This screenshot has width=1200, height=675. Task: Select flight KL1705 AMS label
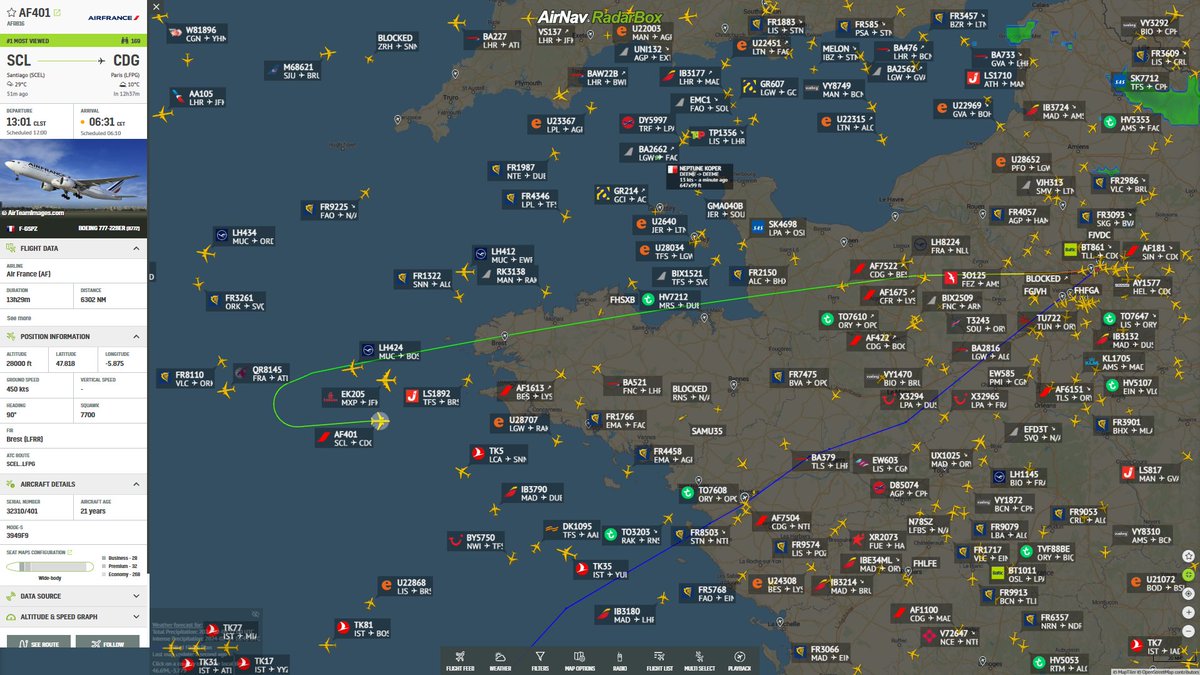(x=1113, y=361)
